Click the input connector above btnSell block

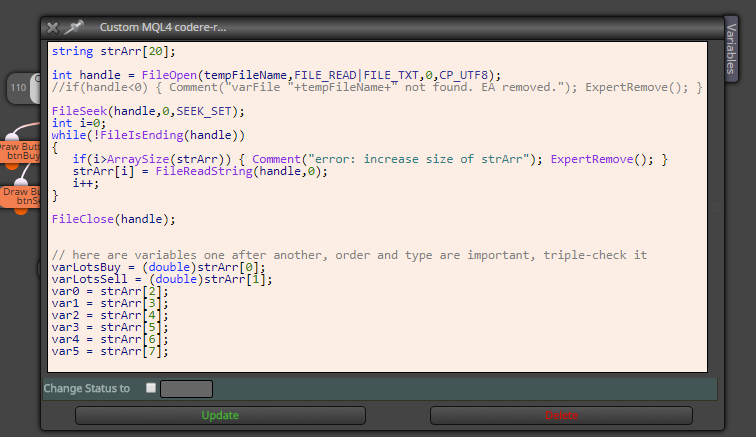(21, 183)
